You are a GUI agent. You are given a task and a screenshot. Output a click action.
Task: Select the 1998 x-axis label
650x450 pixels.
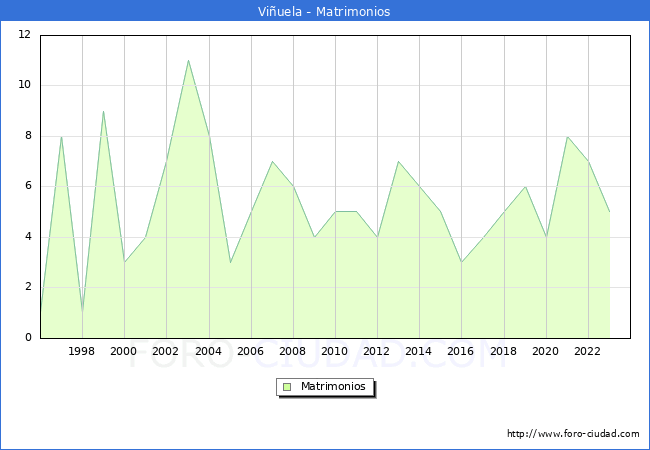click(81, 351)
